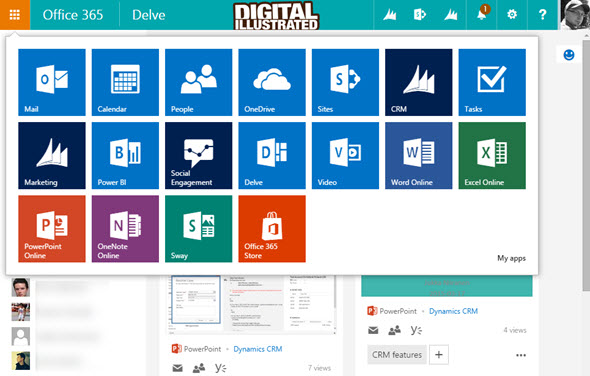Add a board with the plus button
The height and width of the screenshot is (376, 590).
coord(439,355)
